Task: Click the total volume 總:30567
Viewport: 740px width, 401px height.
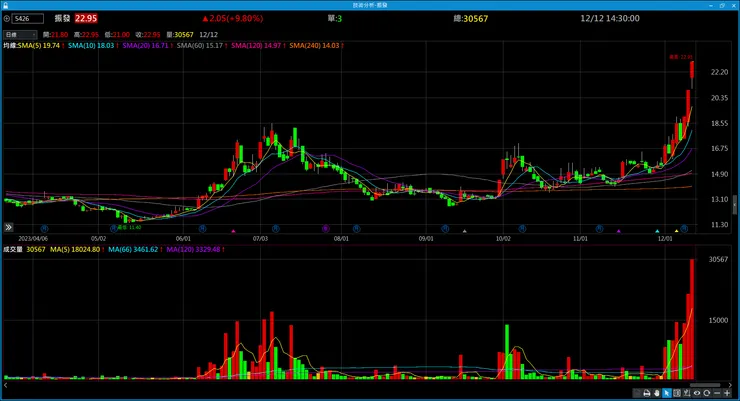Action: click(471, 18)
